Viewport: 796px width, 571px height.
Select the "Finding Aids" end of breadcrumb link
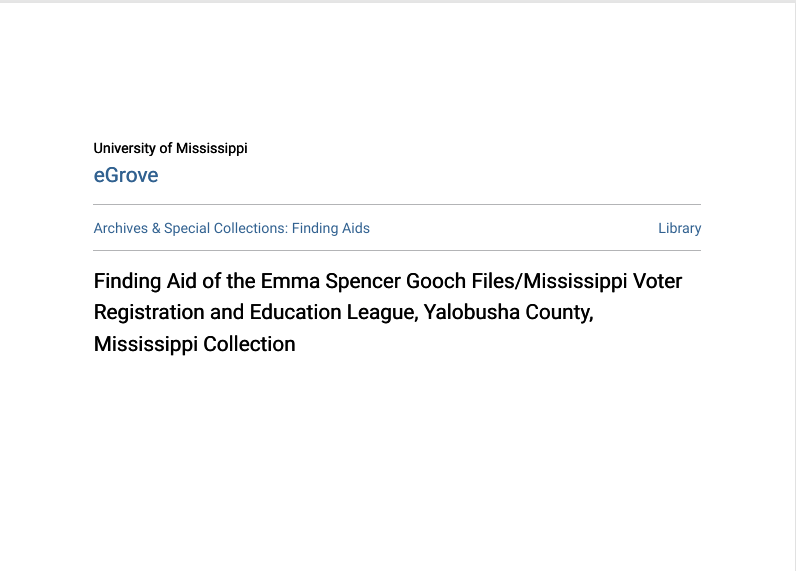[331, 228]
